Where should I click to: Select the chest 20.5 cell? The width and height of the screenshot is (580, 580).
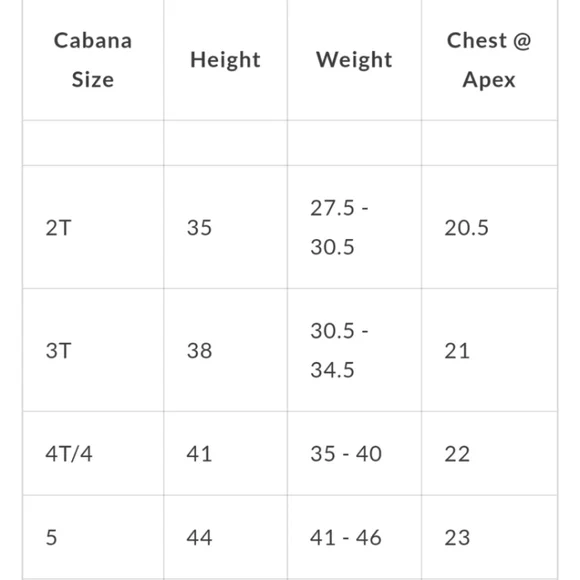point(489,227)
